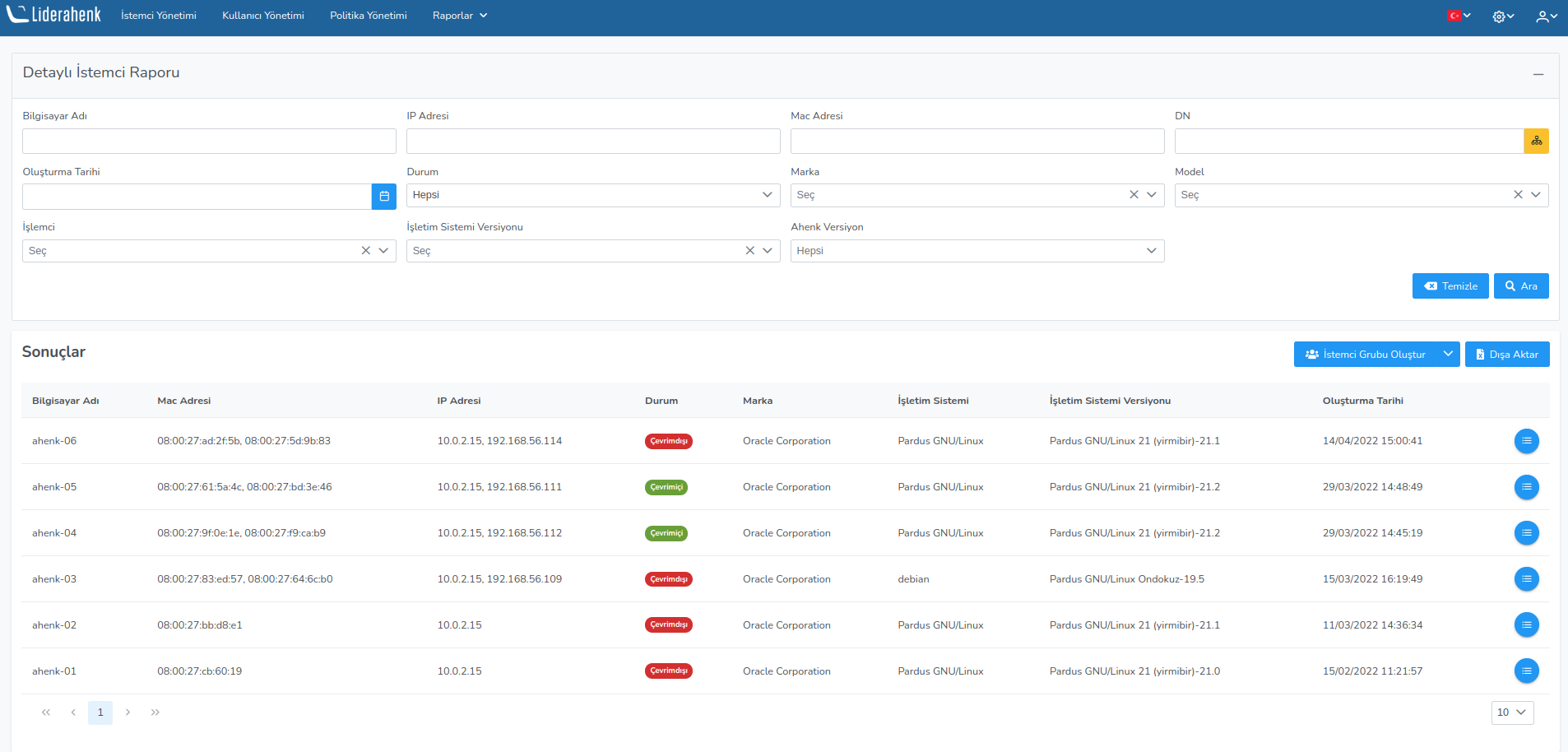Change page size using the 10 dropdown
The height and width of the screenshot is (752, 1568).
pyautogui.click(x=1511, y=713)
